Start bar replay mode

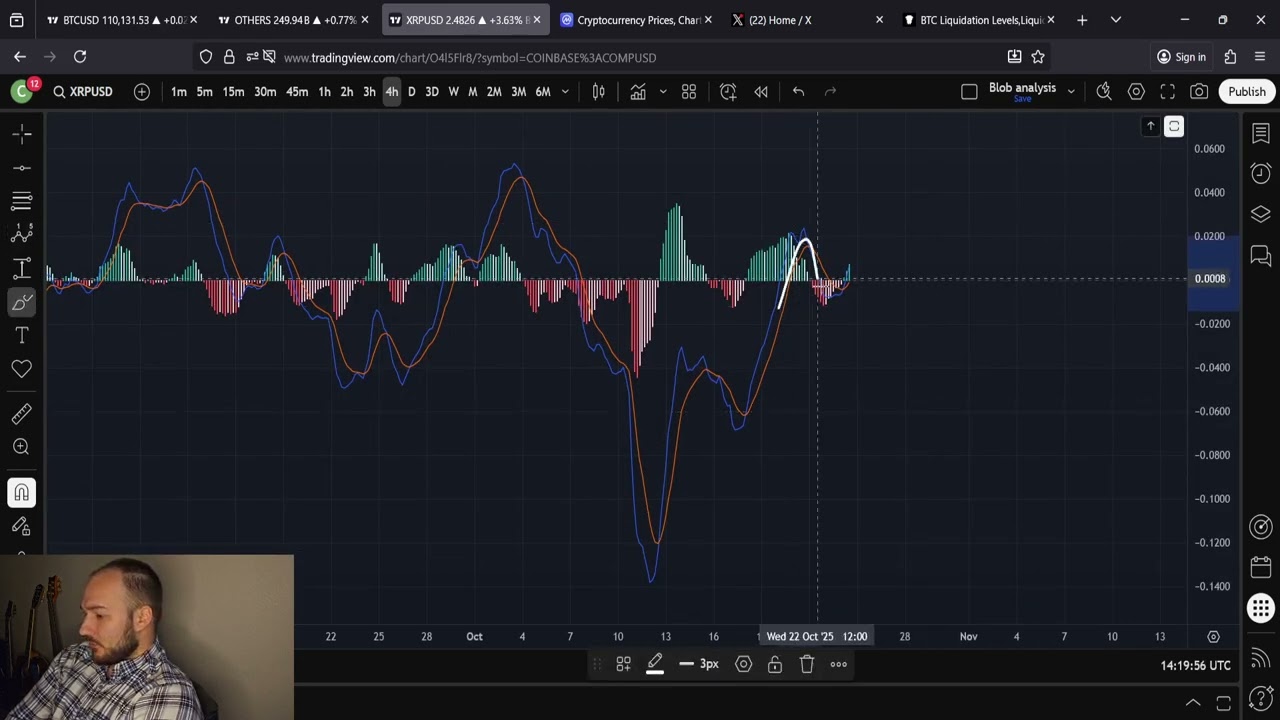[x=761, y=92]
